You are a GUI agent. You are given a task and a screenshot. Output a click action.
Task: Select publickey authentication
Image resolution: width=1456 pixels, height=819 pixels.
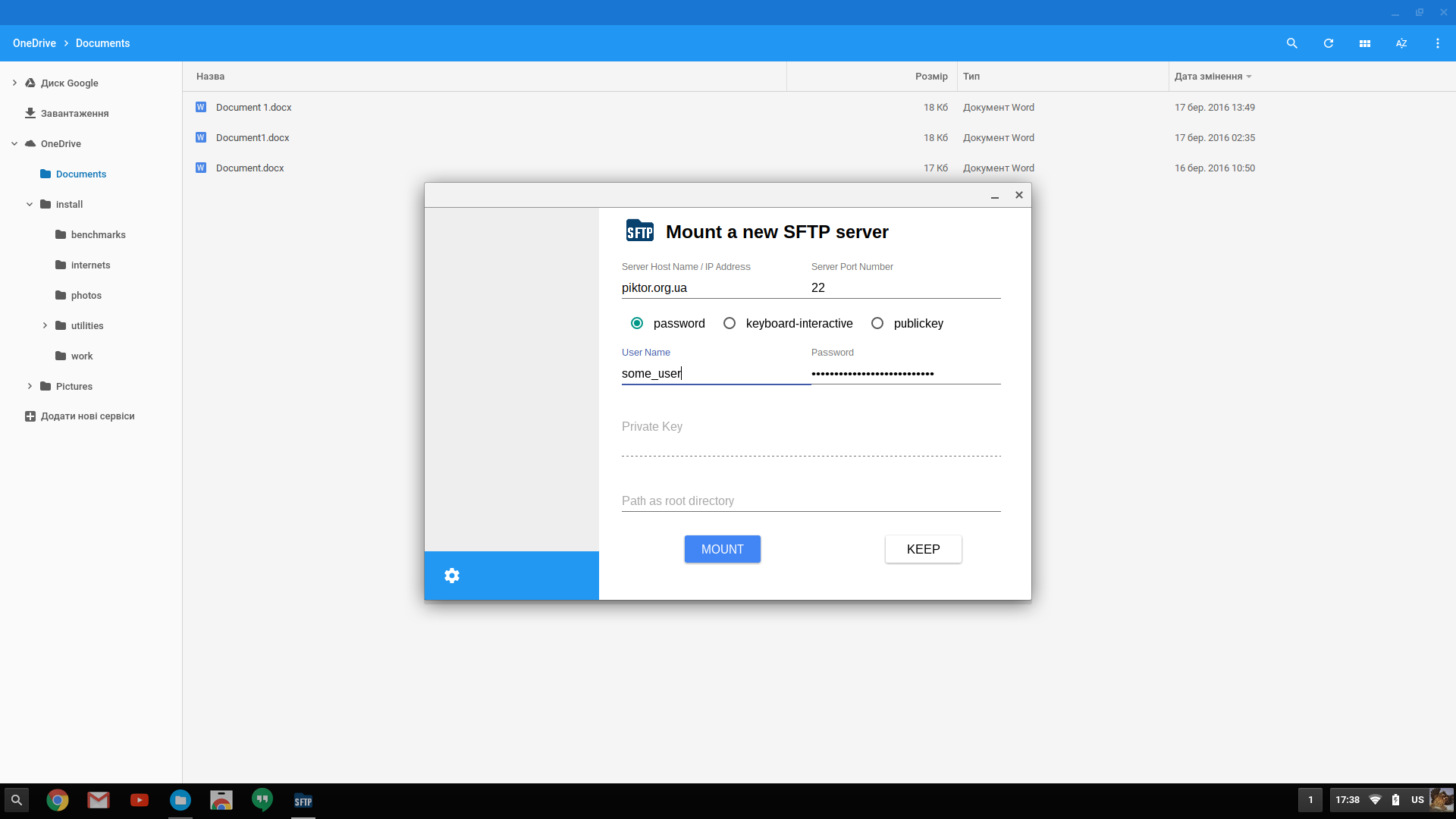pos(877,323)
